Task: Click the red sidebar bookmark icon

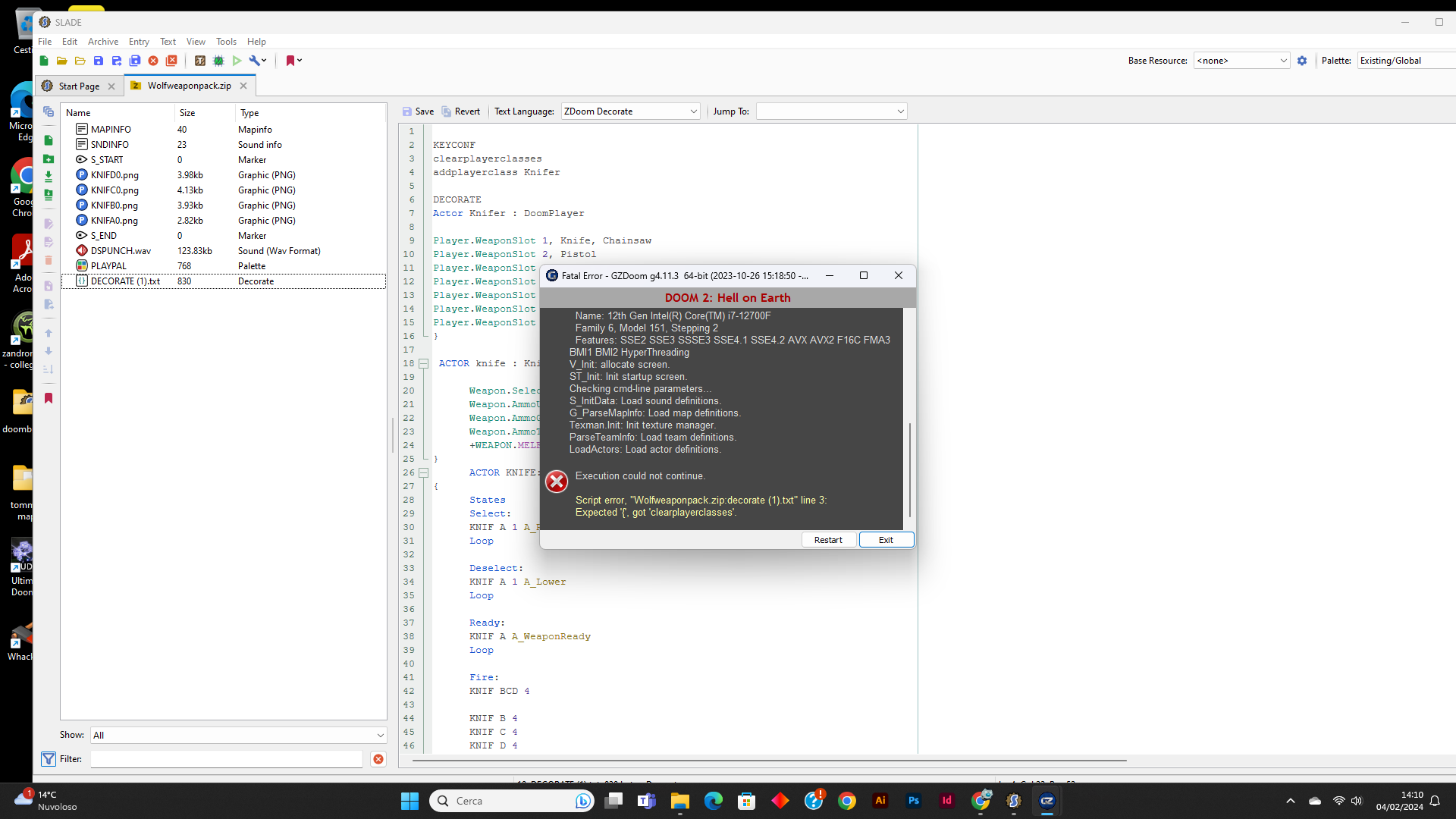Action: tap(49, 398)
